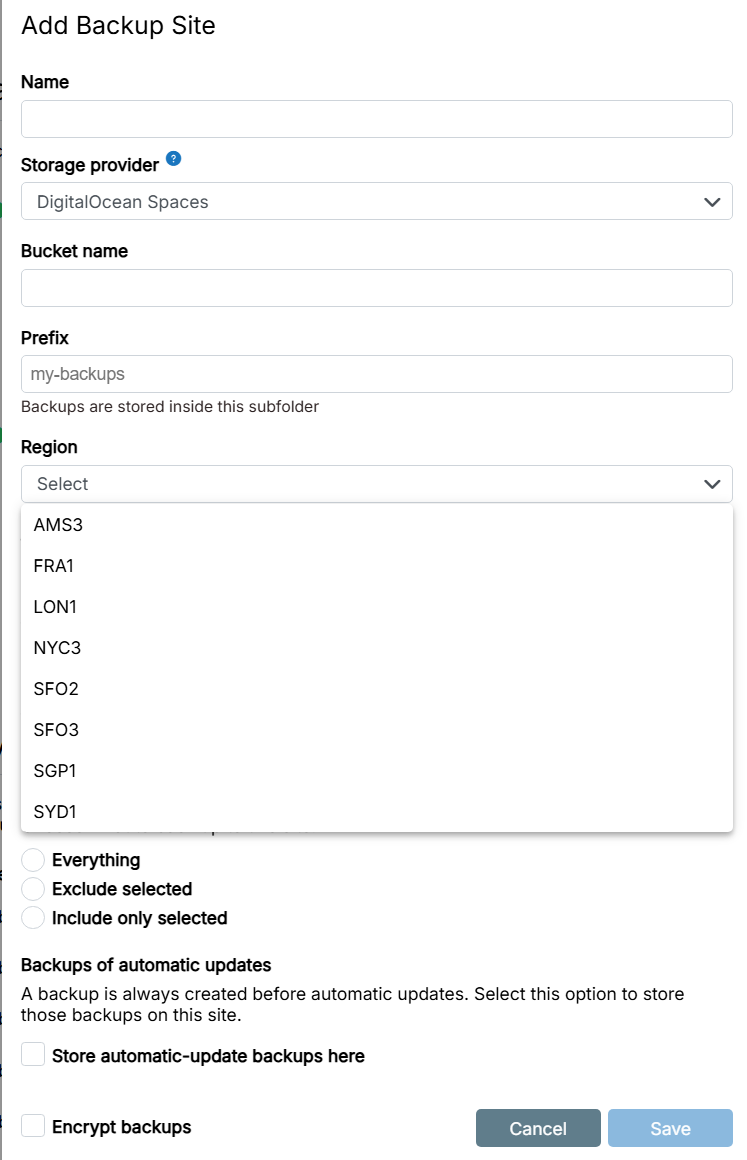Select NYC3 in the region list

pyautogui.click(x=57, y=648)
